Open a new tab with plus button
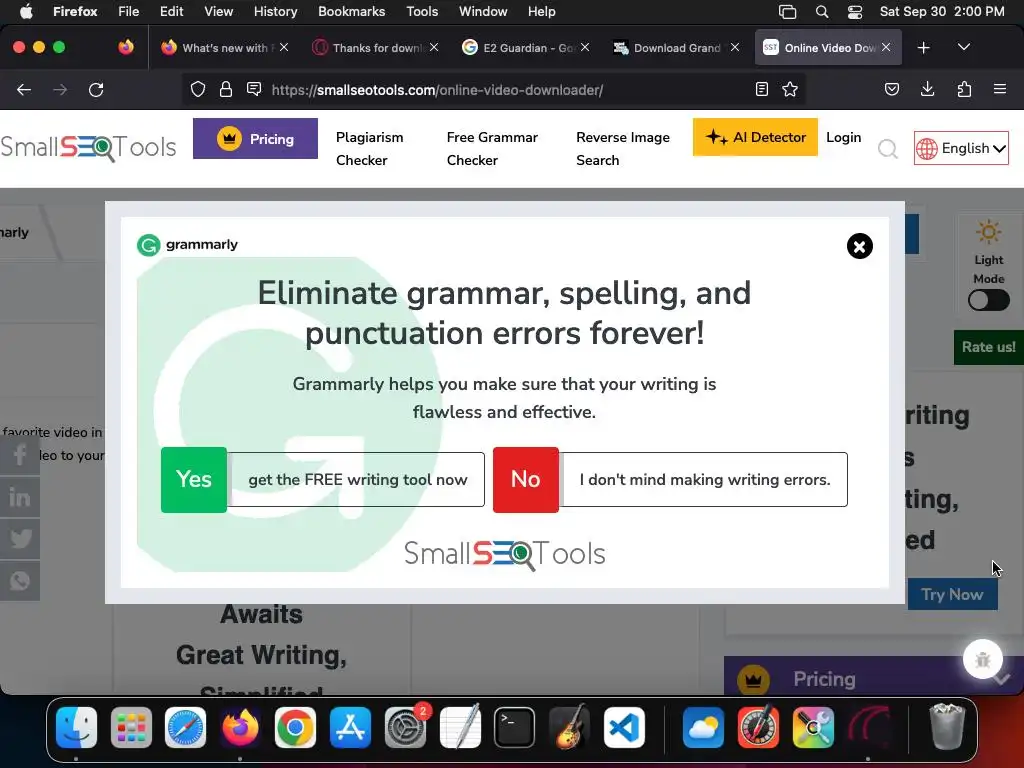Viewport: 1024px width, 768px height. 923,48
